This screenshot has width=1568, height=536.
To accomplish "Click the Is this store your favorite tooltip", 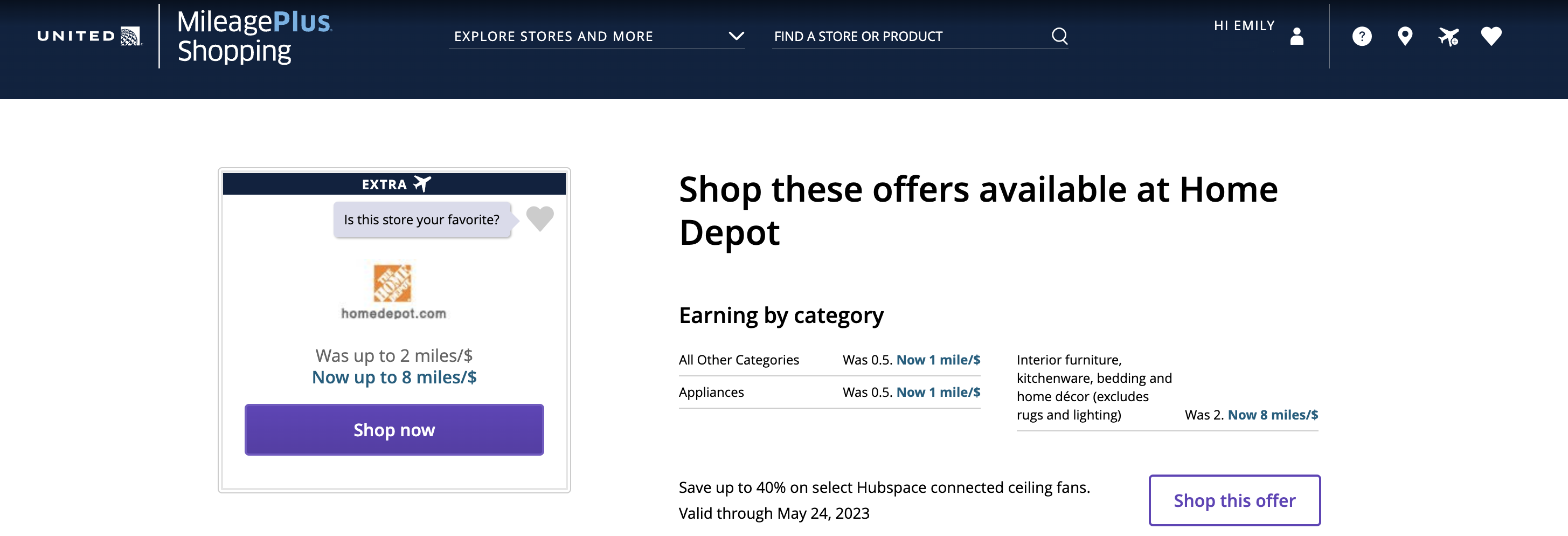I will (421, 220).
